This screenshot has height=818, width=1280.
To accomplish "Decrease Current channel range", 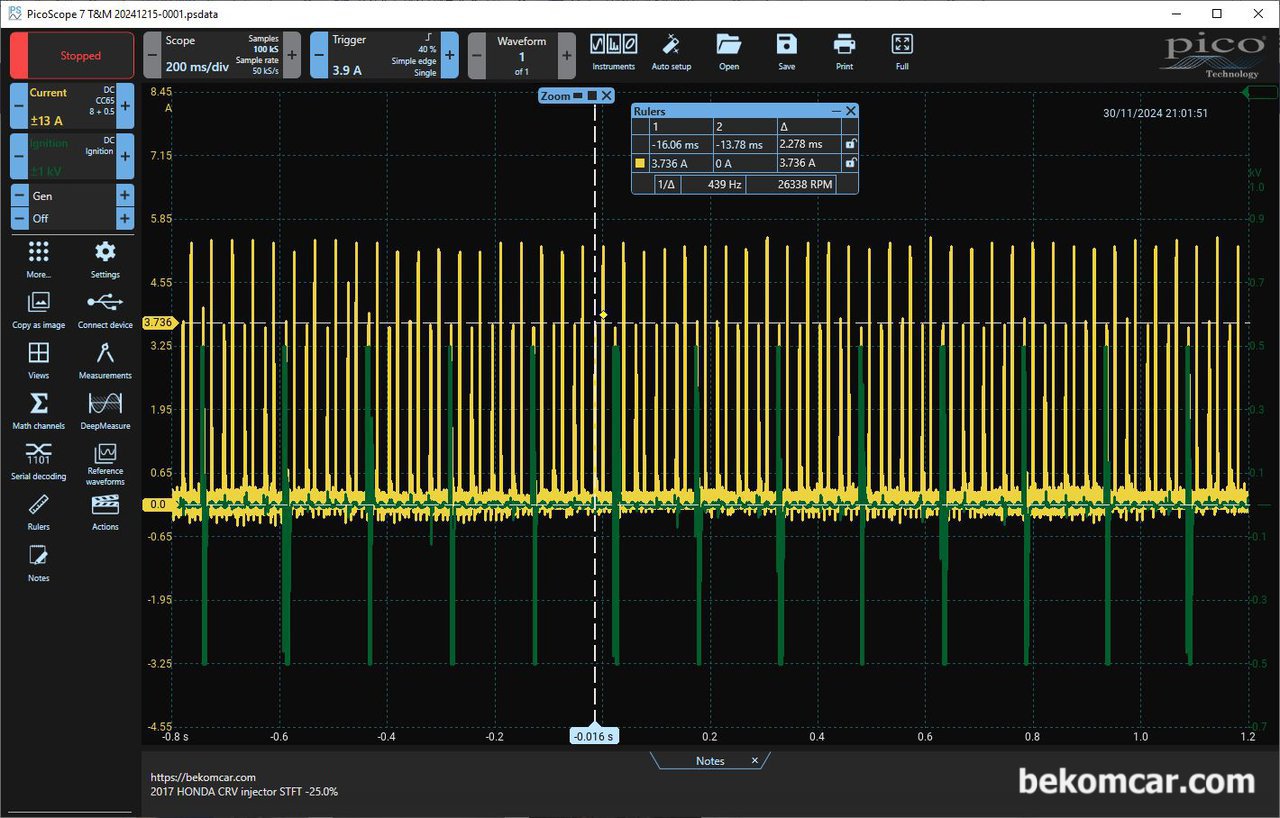I will coord(19,106).
